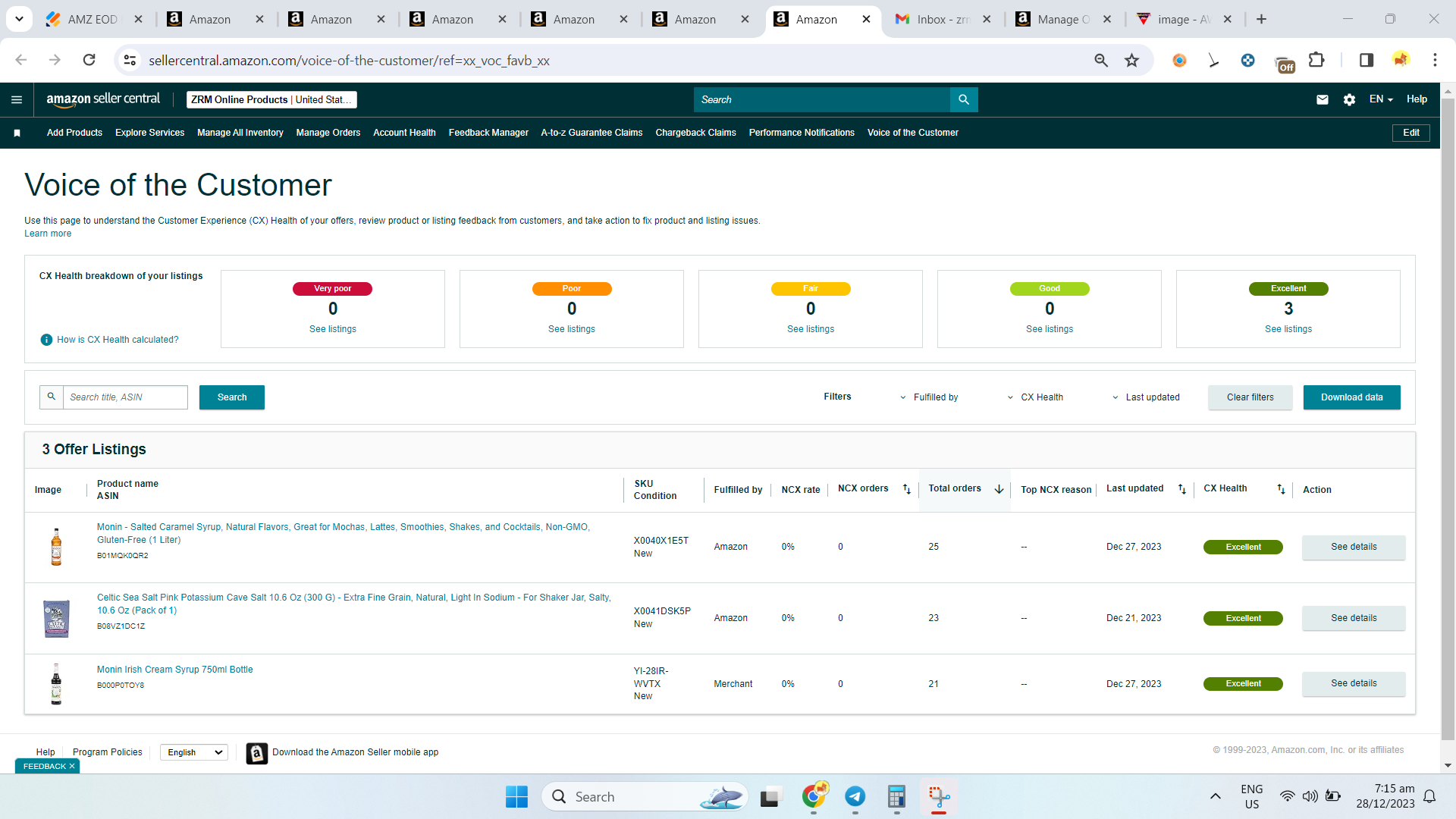See listings under Excellent
The height and width of the screenshot is (819, 1456).
[1288, 329]
